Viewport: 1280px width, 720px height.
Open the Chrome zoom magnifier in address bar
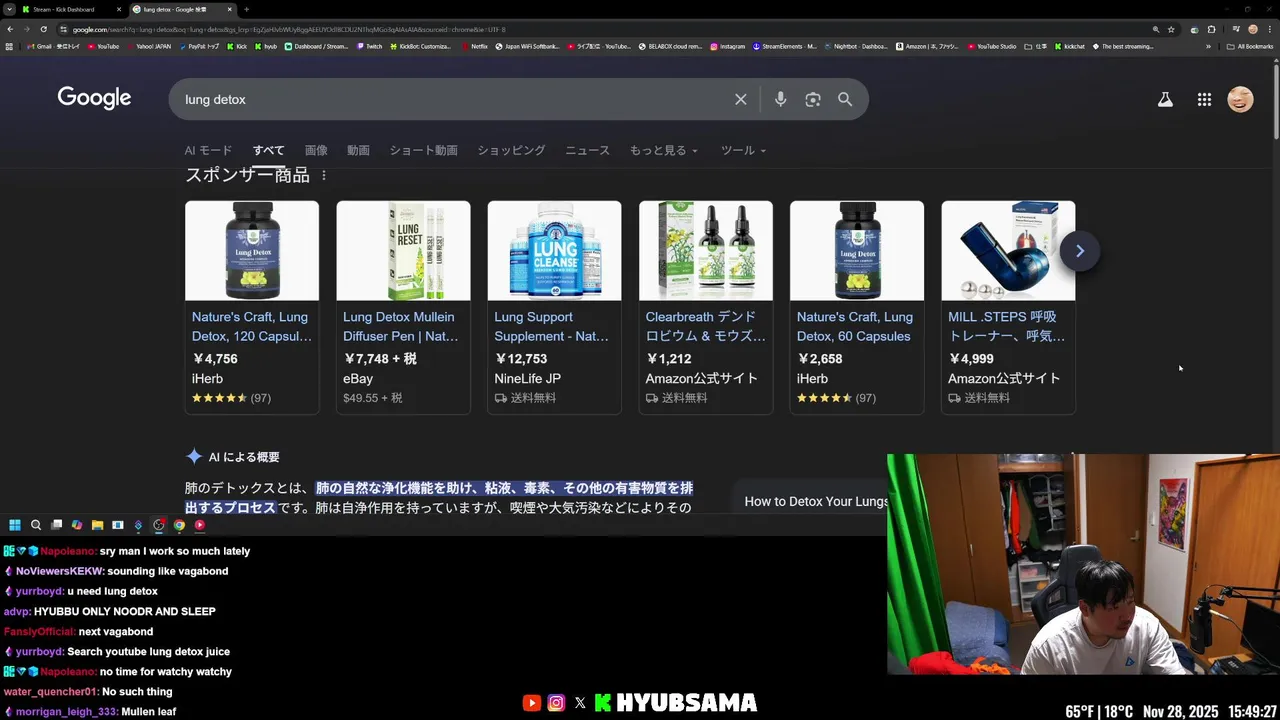(1156, 29)
